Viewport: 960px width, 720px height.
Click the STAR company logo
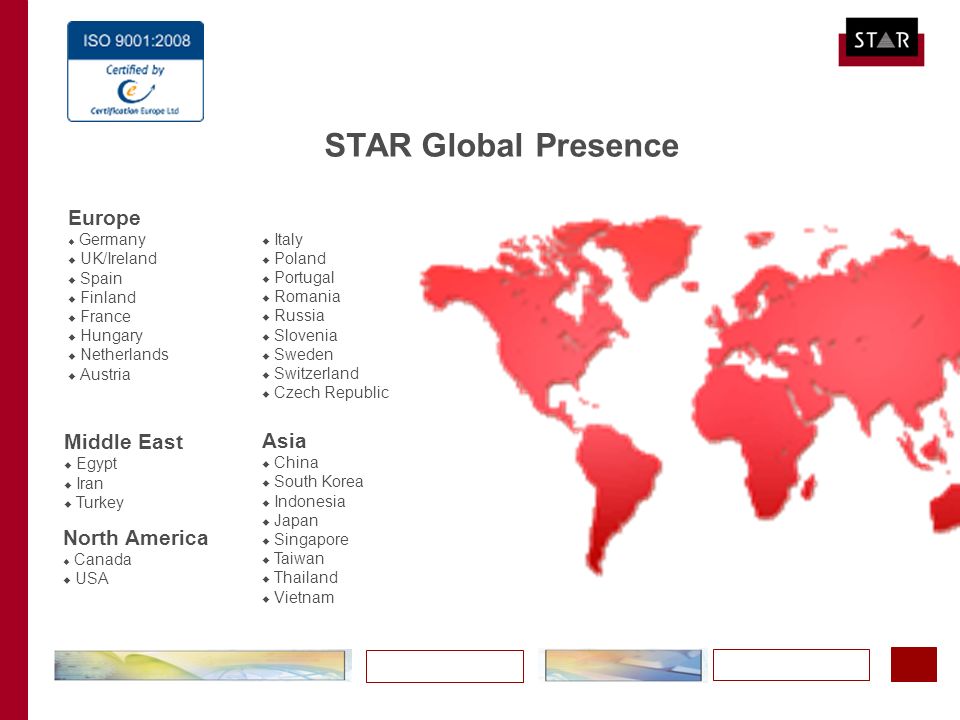click(x=881, y=41)
